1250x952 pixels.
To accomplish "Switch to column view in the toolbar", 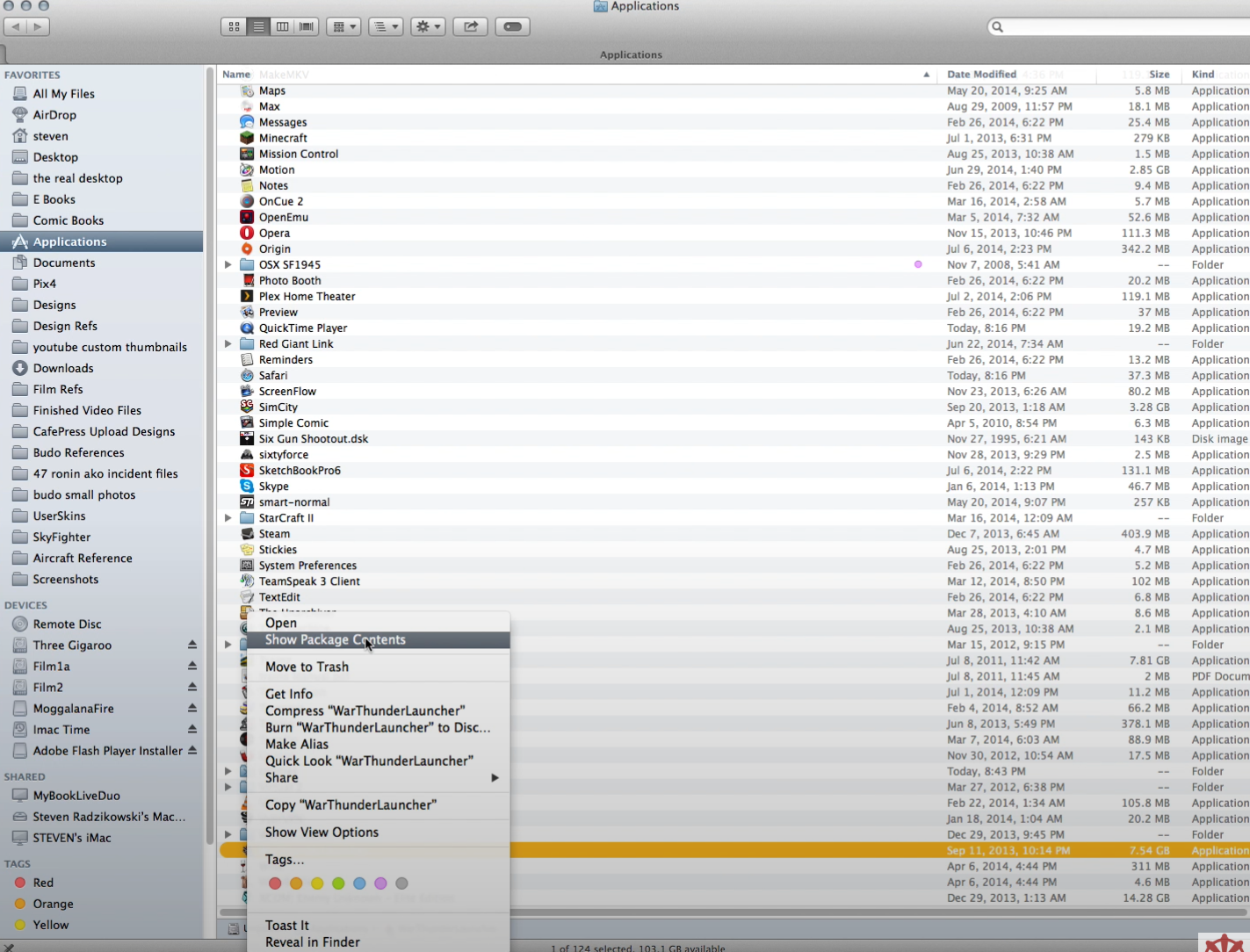I will [282, 26].
